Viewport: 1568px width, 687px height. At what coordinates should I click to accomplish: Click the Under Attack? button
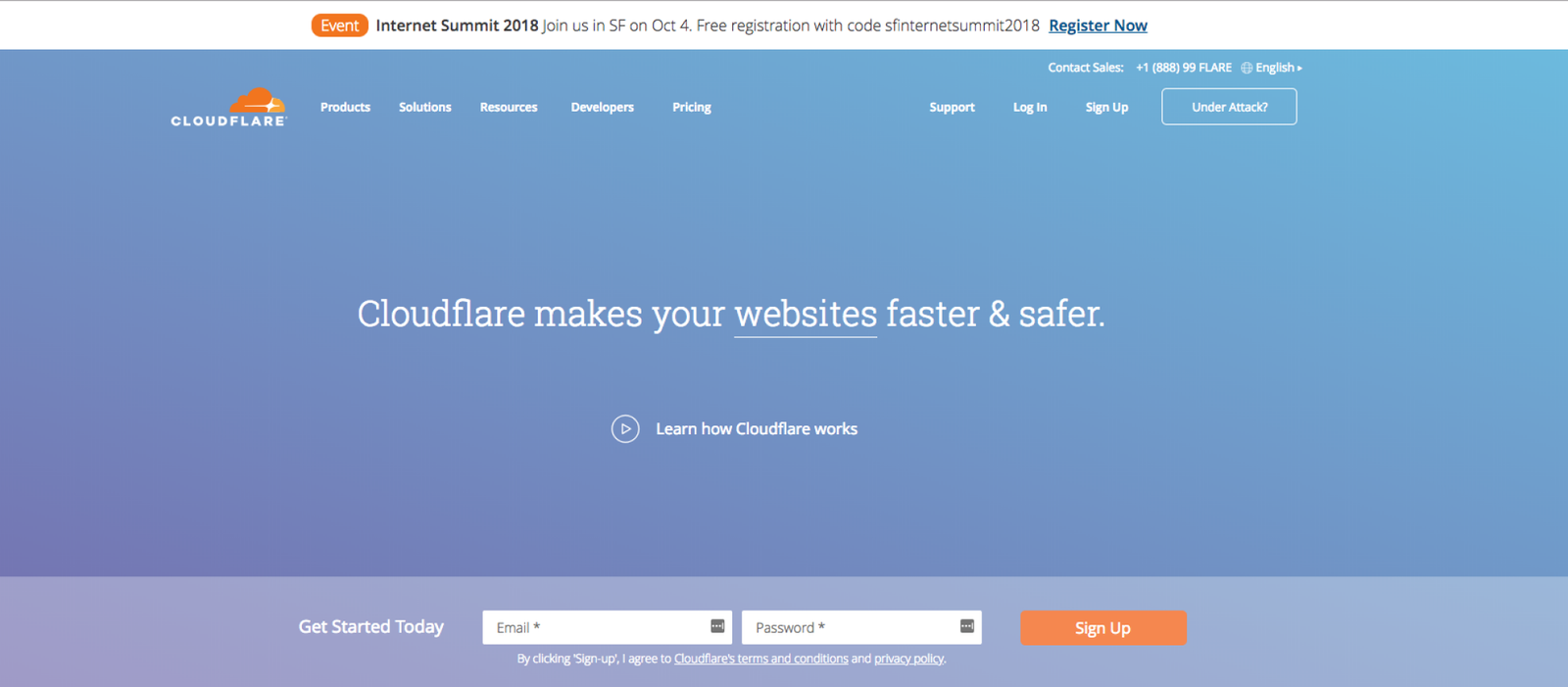[1229, 107]
